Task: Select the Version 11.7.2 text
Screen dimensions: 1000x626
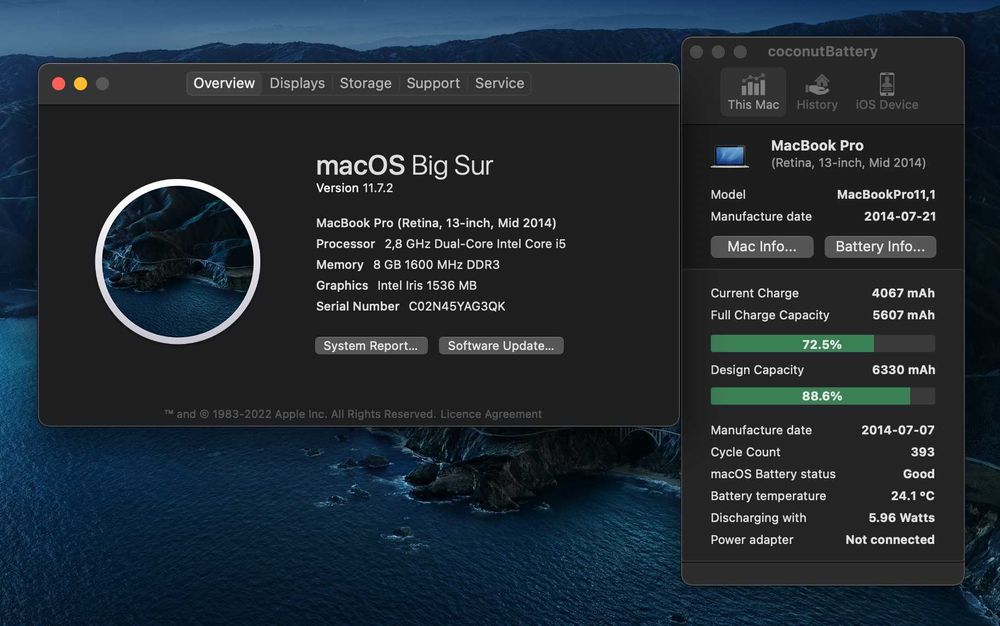Action: pos(355,188)
